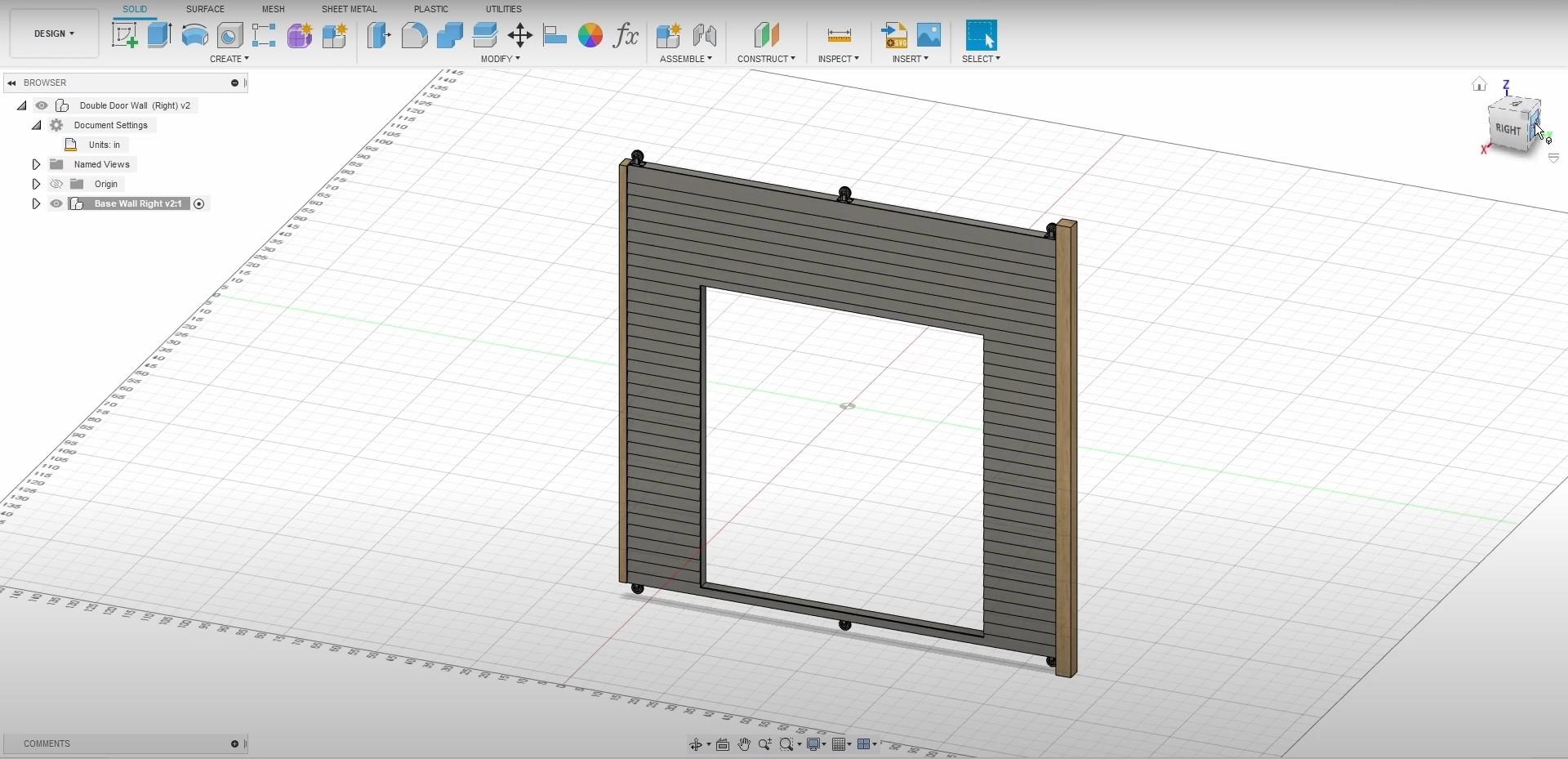Image resolution: width=1568 pixels, height=759 pixels.
Task: Switch to the Sheet Metal tab
Action: [349, 9]
